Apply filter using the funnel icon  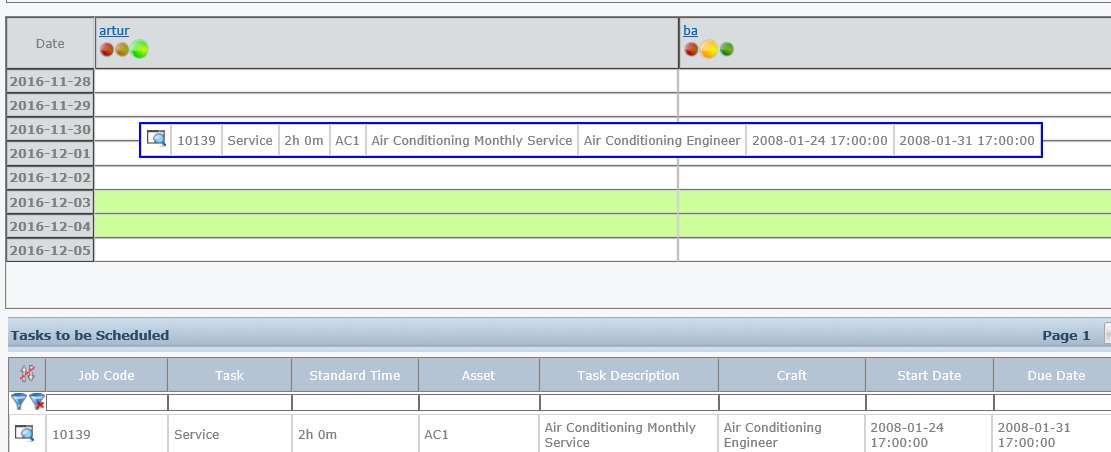tap(18, 402)
